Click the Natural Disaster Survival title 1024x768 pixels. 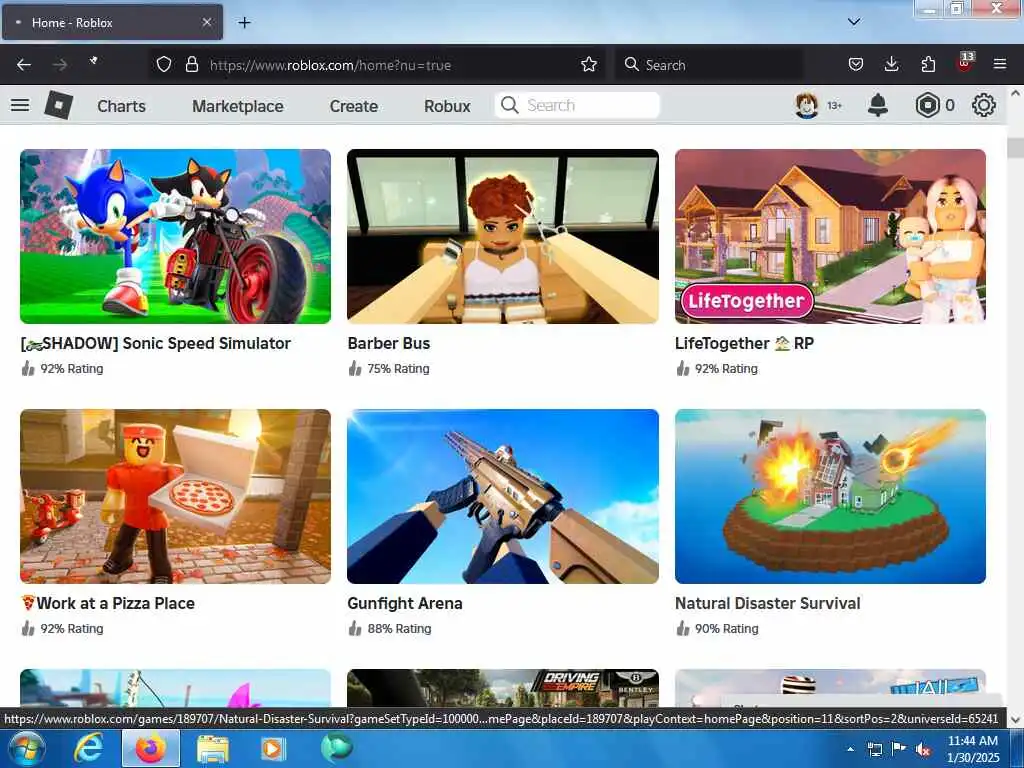[x=767, y=603]
